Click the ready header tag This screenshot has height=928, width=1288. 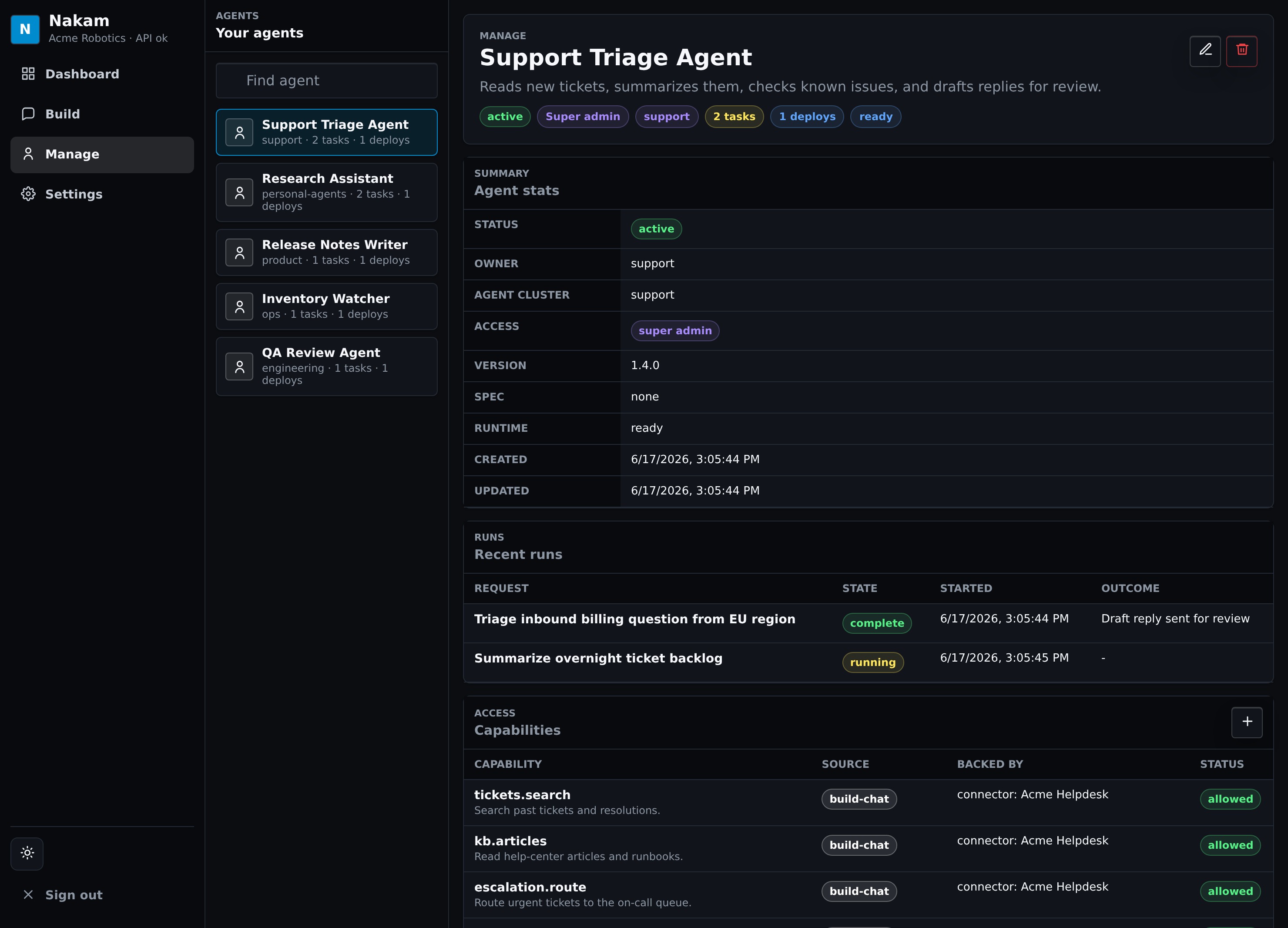[875, 116]
